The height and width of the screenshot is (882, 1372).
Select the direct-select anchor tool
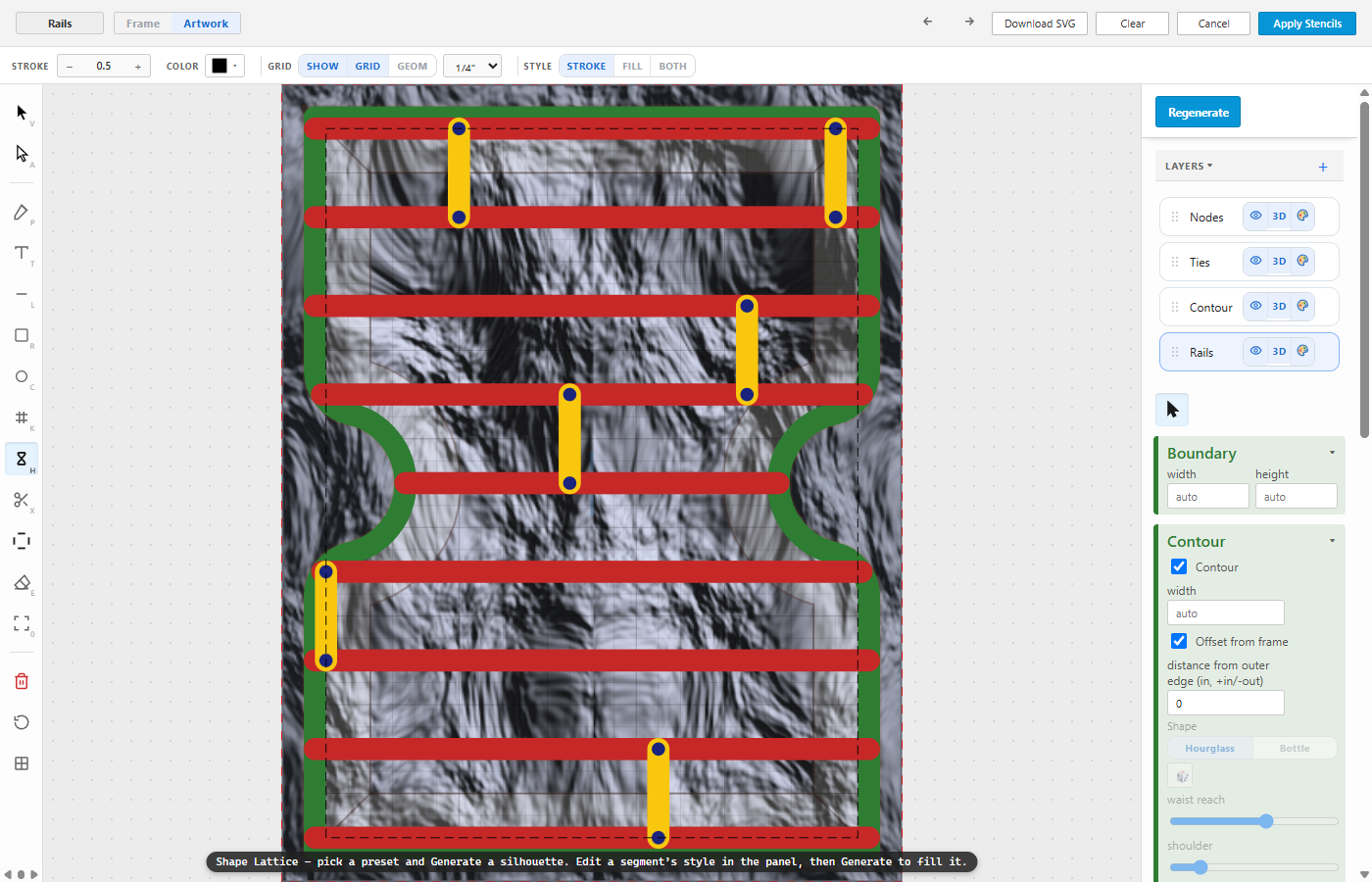[22, 154]
